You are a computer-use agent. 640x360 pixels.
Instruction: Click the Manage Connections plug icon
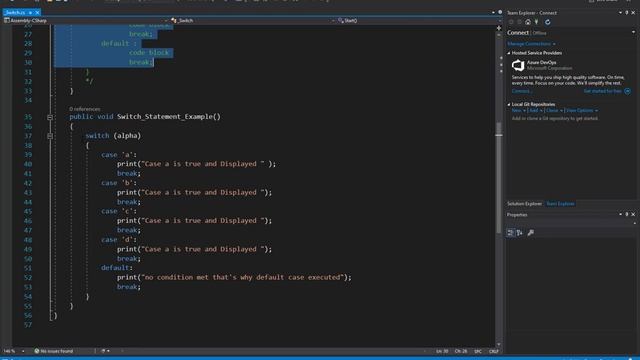(x=536, y=22)
